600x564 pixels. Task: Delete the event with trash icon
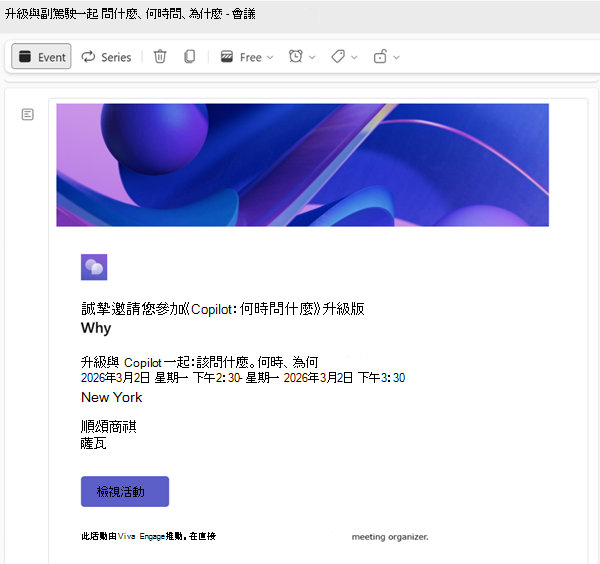[x=160, y=57]
